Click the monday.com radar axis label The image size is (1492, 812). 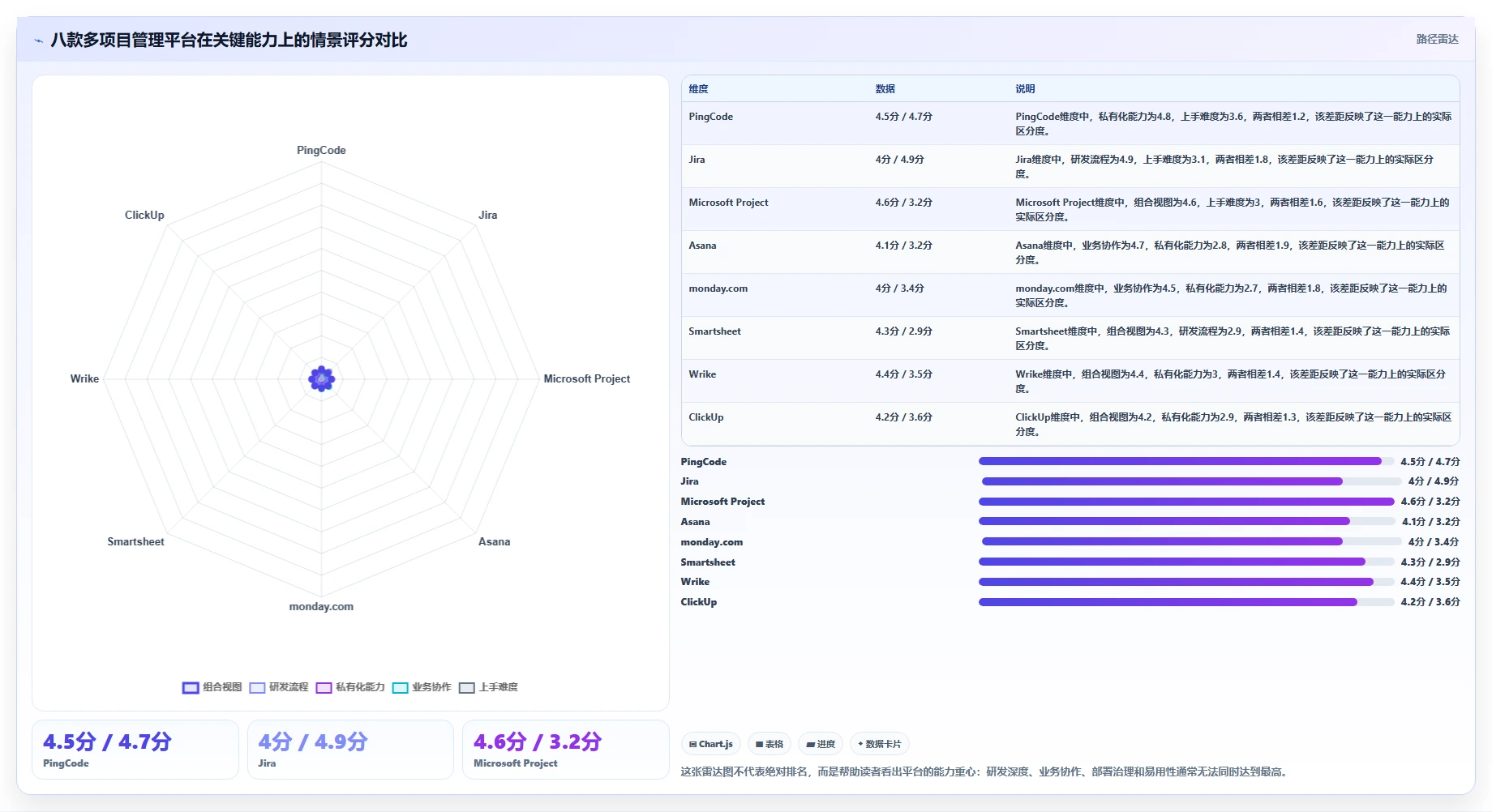321,606
